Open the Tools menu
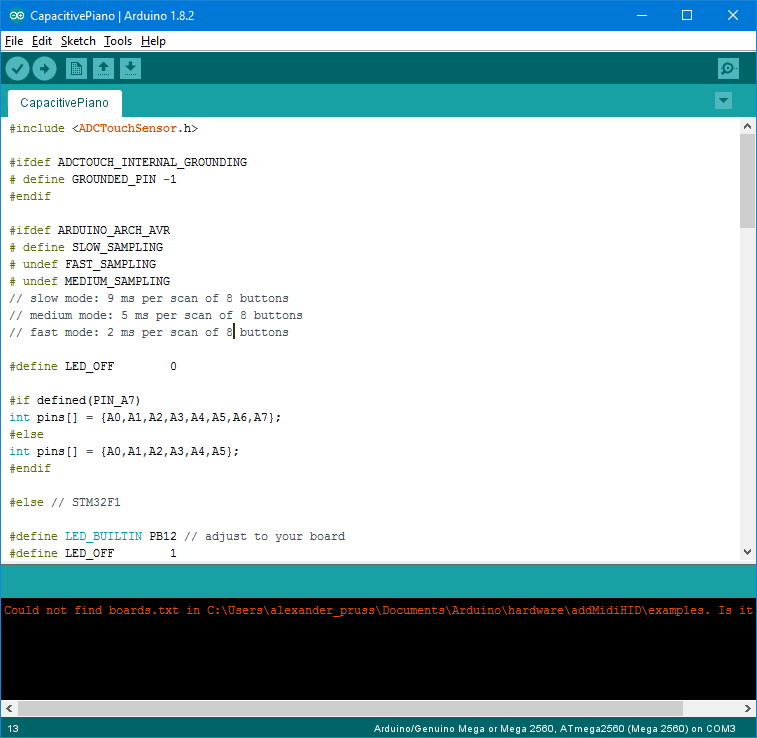The image size is (757, 738). click(x=117, y=41)
